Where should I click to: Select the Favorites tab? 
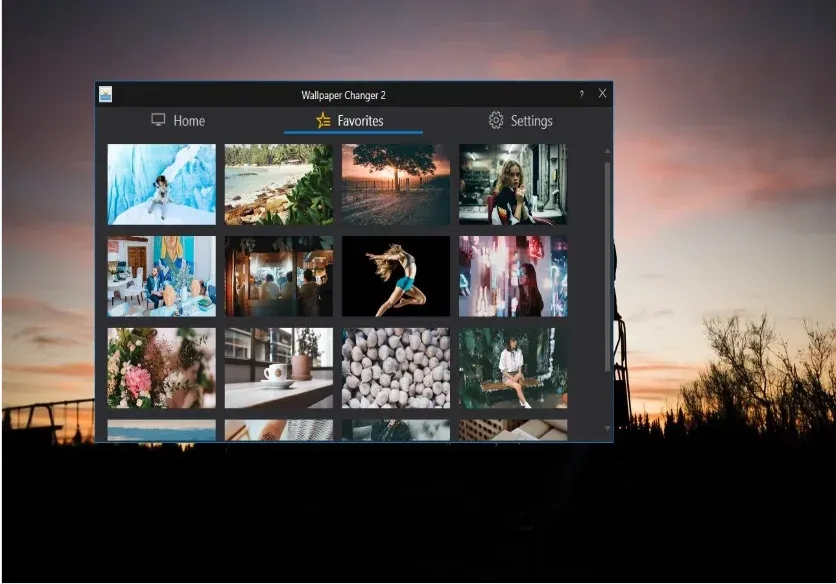click(353, 121)
